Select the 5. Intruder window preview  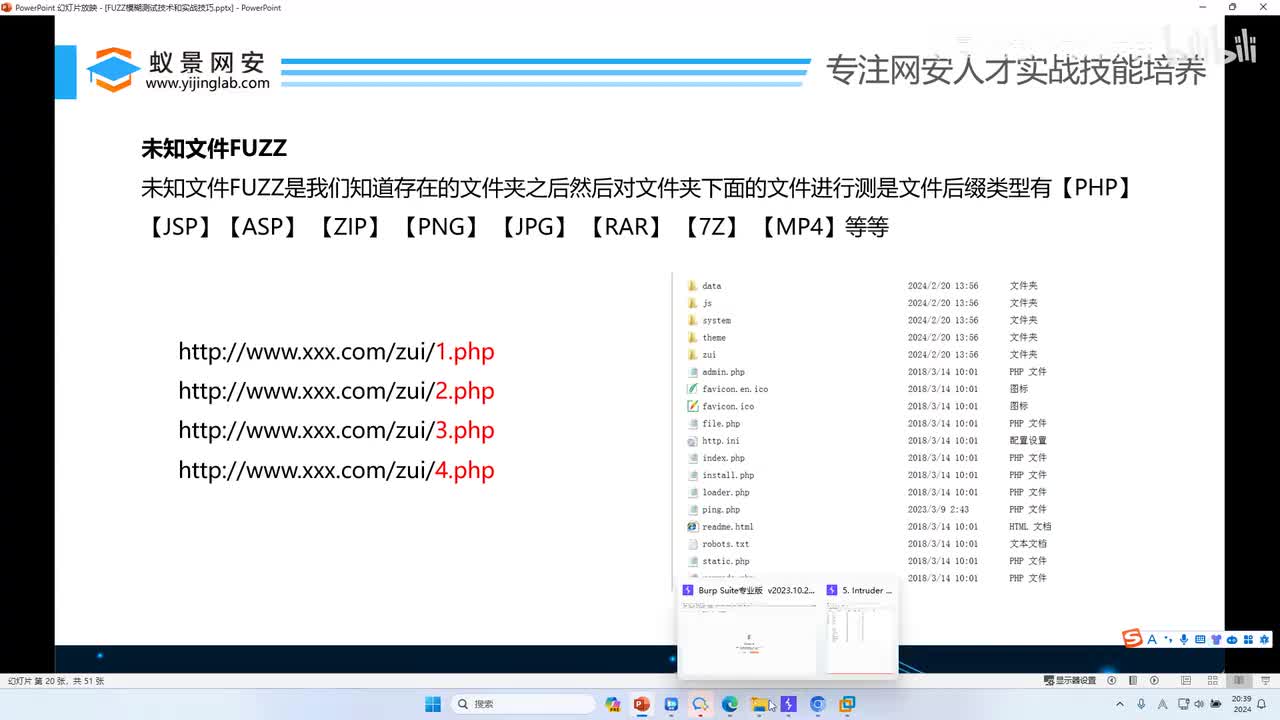[859, 629]
